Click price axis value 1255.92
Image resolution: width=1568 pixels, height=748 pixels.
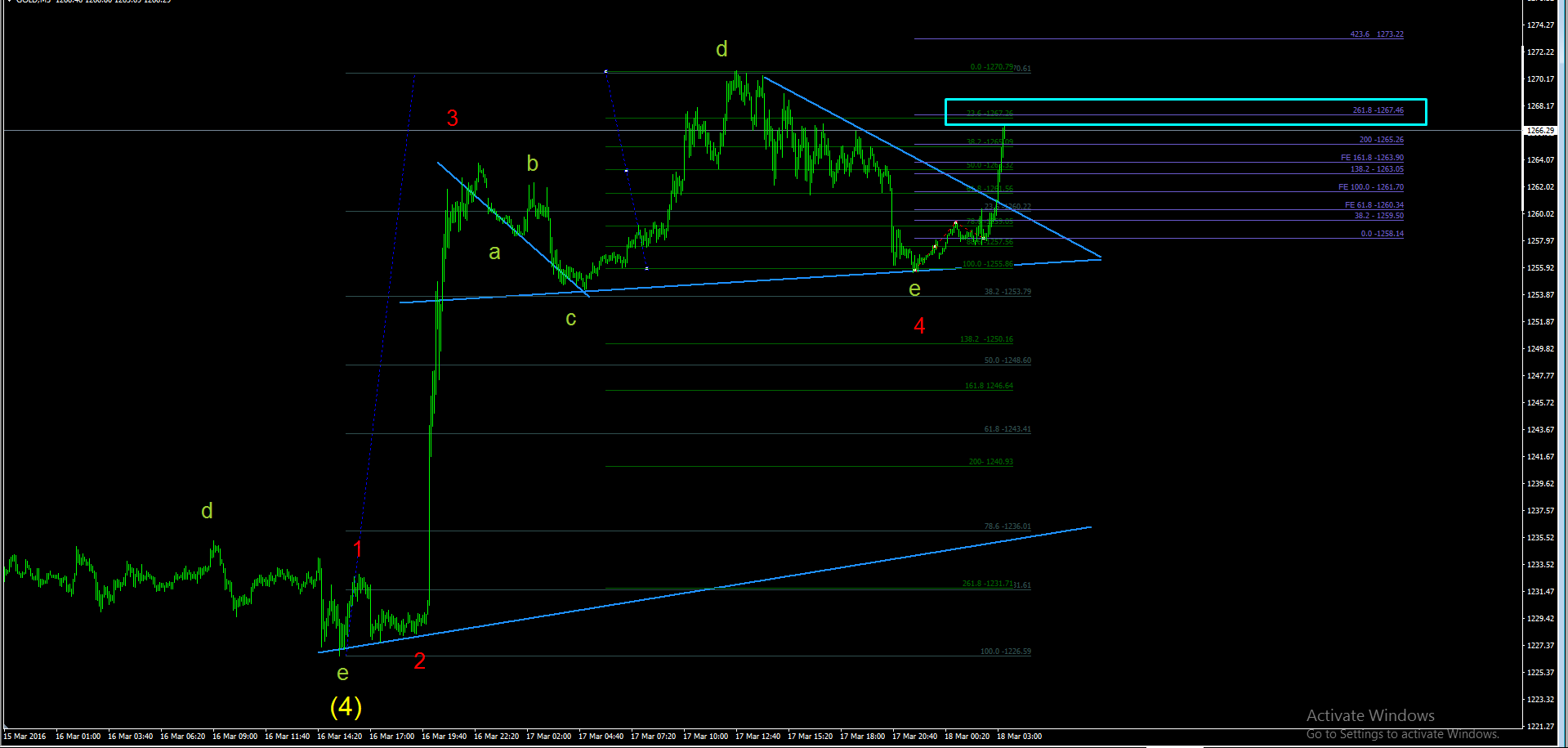click(x=1540, y=268)
